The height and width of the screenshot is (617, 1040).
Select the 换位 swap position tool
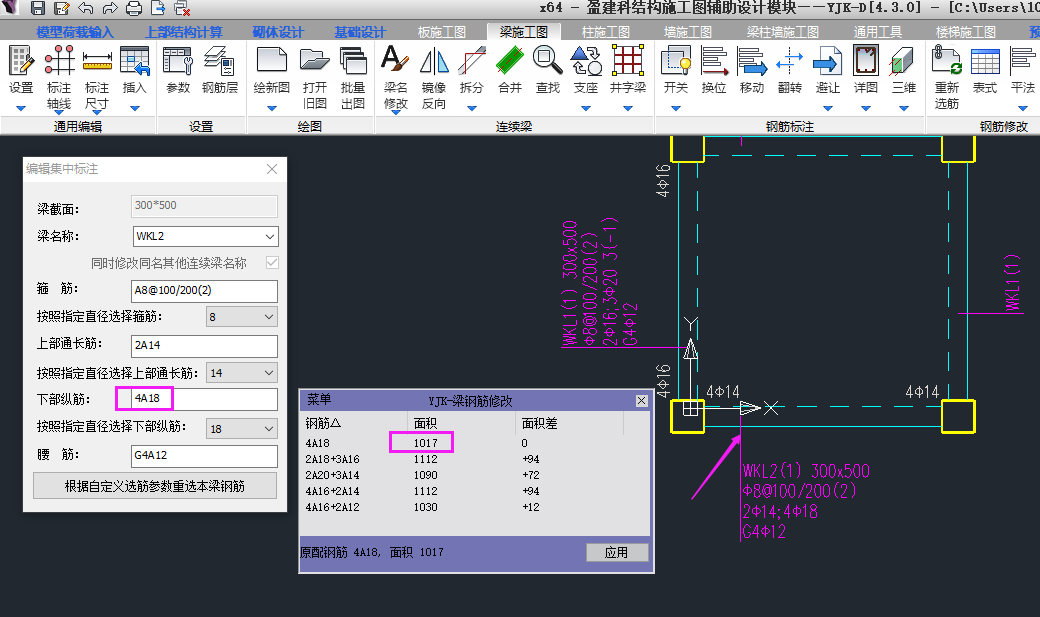pos(714,61)
